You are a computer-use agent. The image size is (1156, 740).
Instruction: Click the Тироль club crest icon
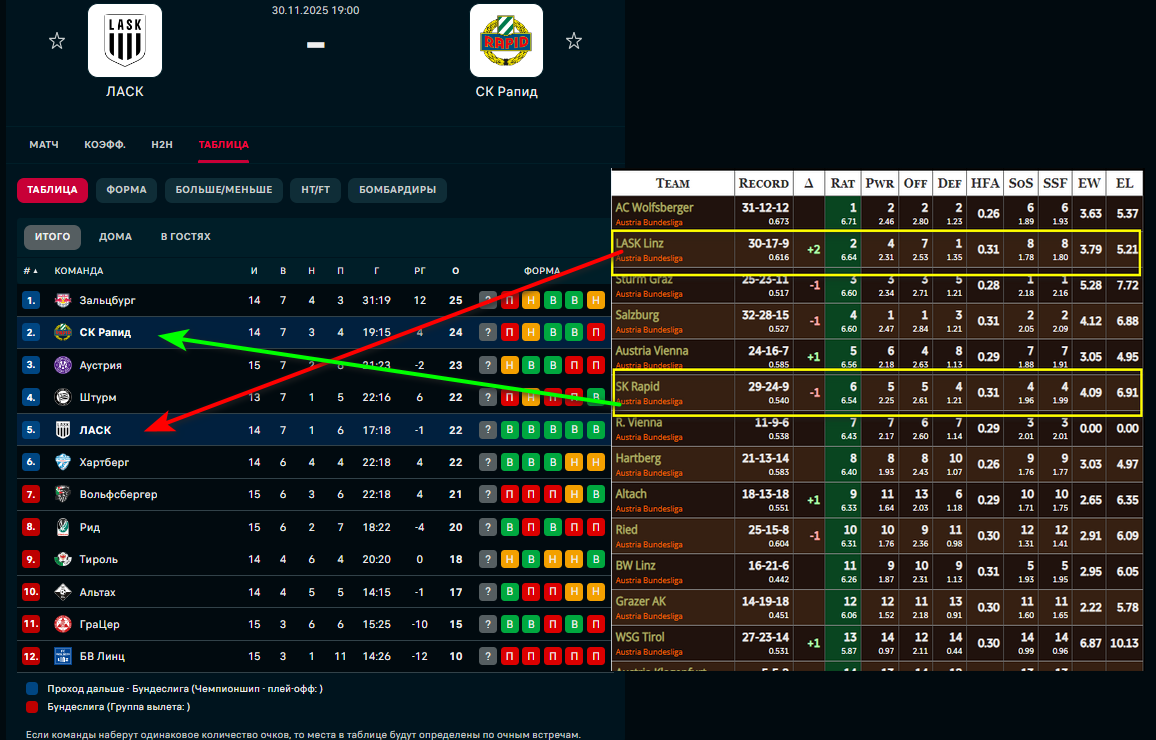click(x=63, y=560)
